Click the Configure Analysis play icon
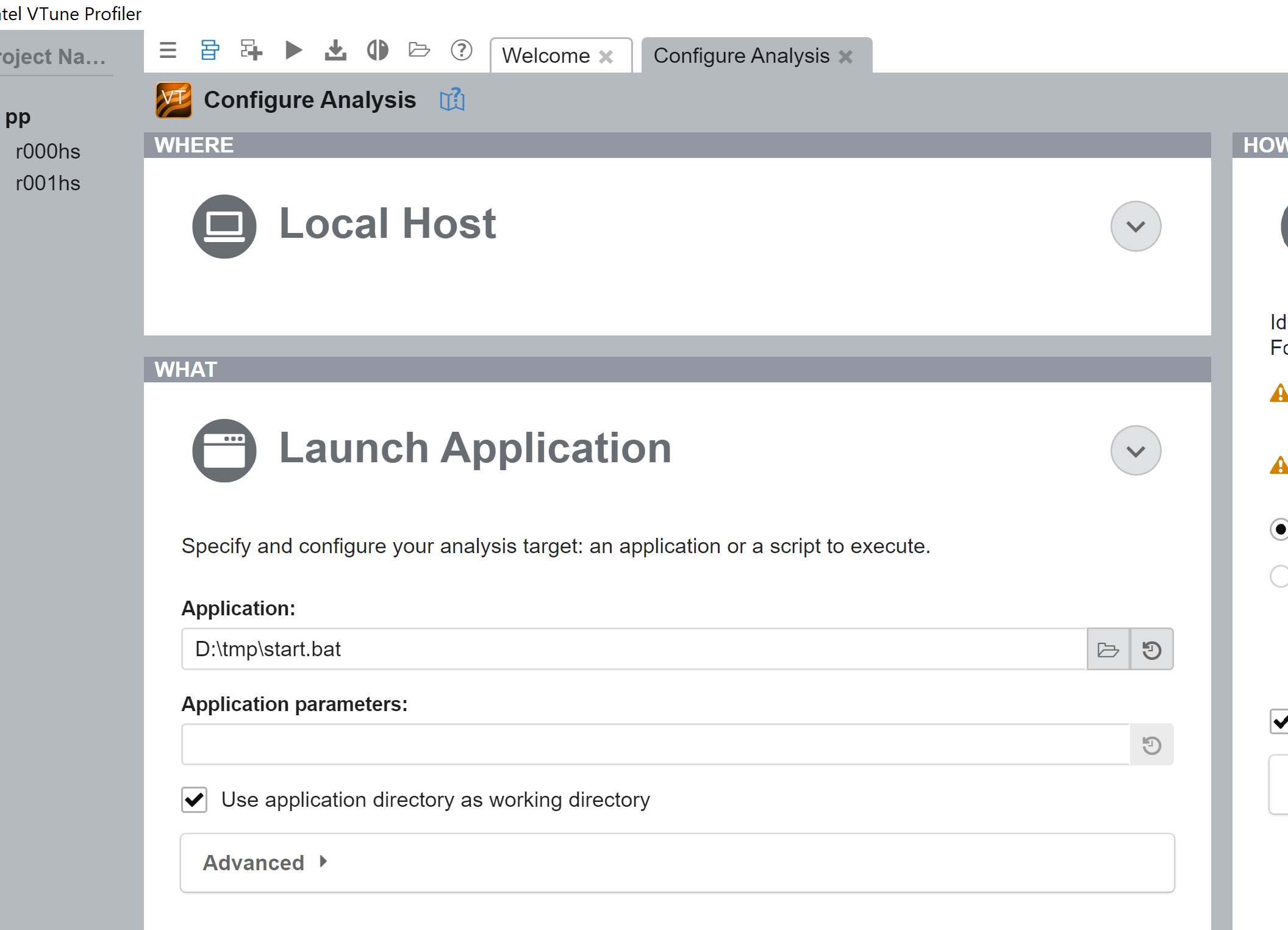 click(x=293, y=50)
